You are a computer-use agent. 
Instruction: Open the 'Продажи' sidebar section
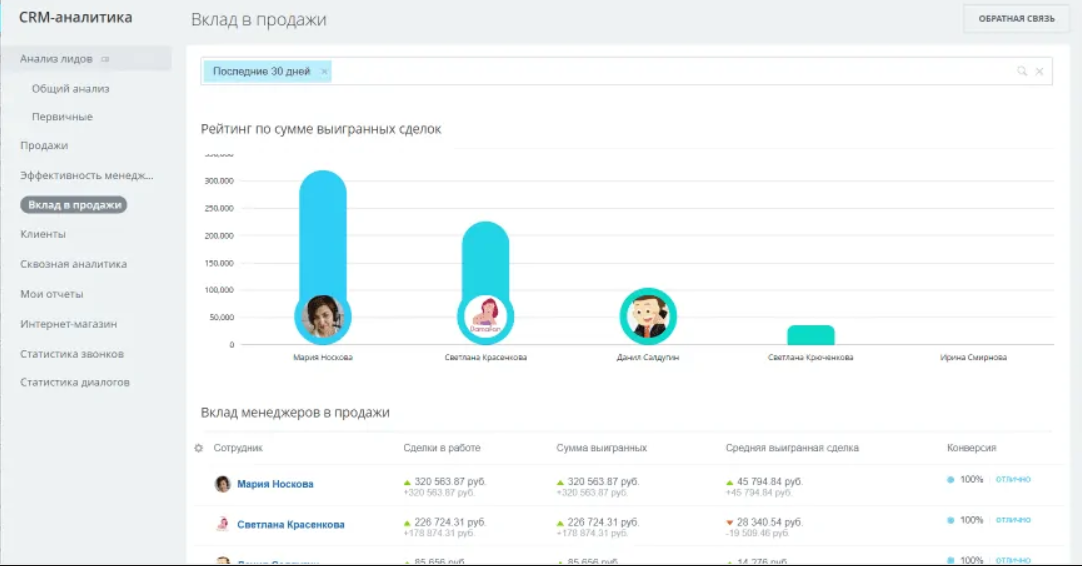44,146
